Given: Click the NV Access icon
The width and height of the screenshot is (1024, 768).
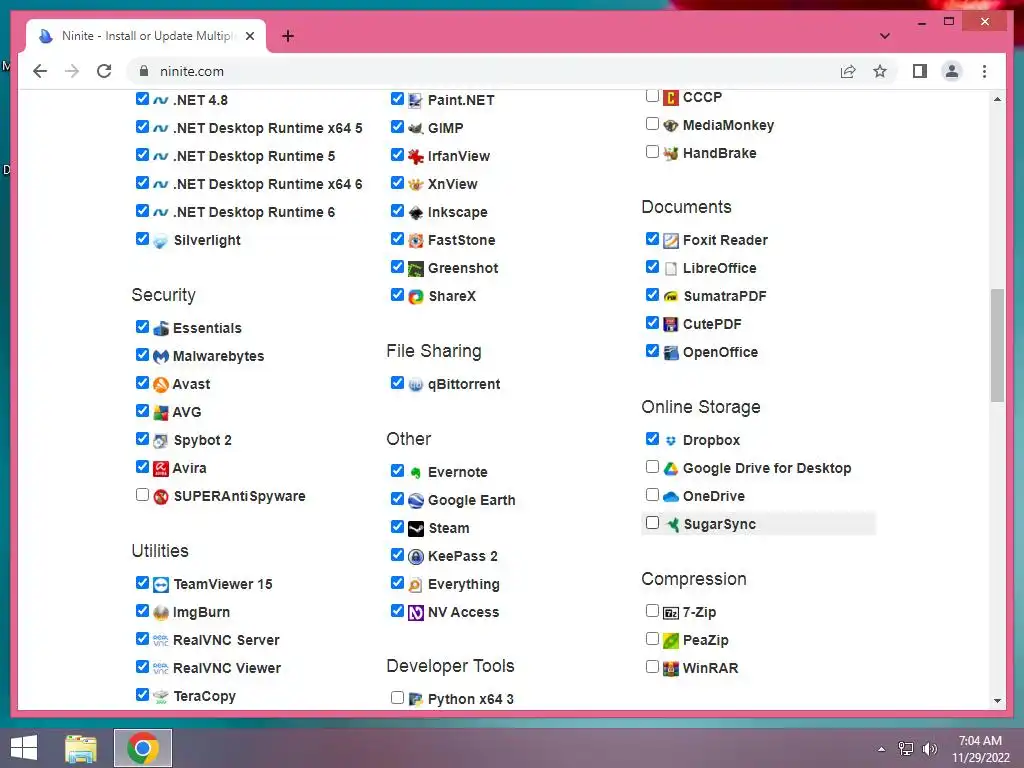Looking at the screenshot, I should point(415,613).
